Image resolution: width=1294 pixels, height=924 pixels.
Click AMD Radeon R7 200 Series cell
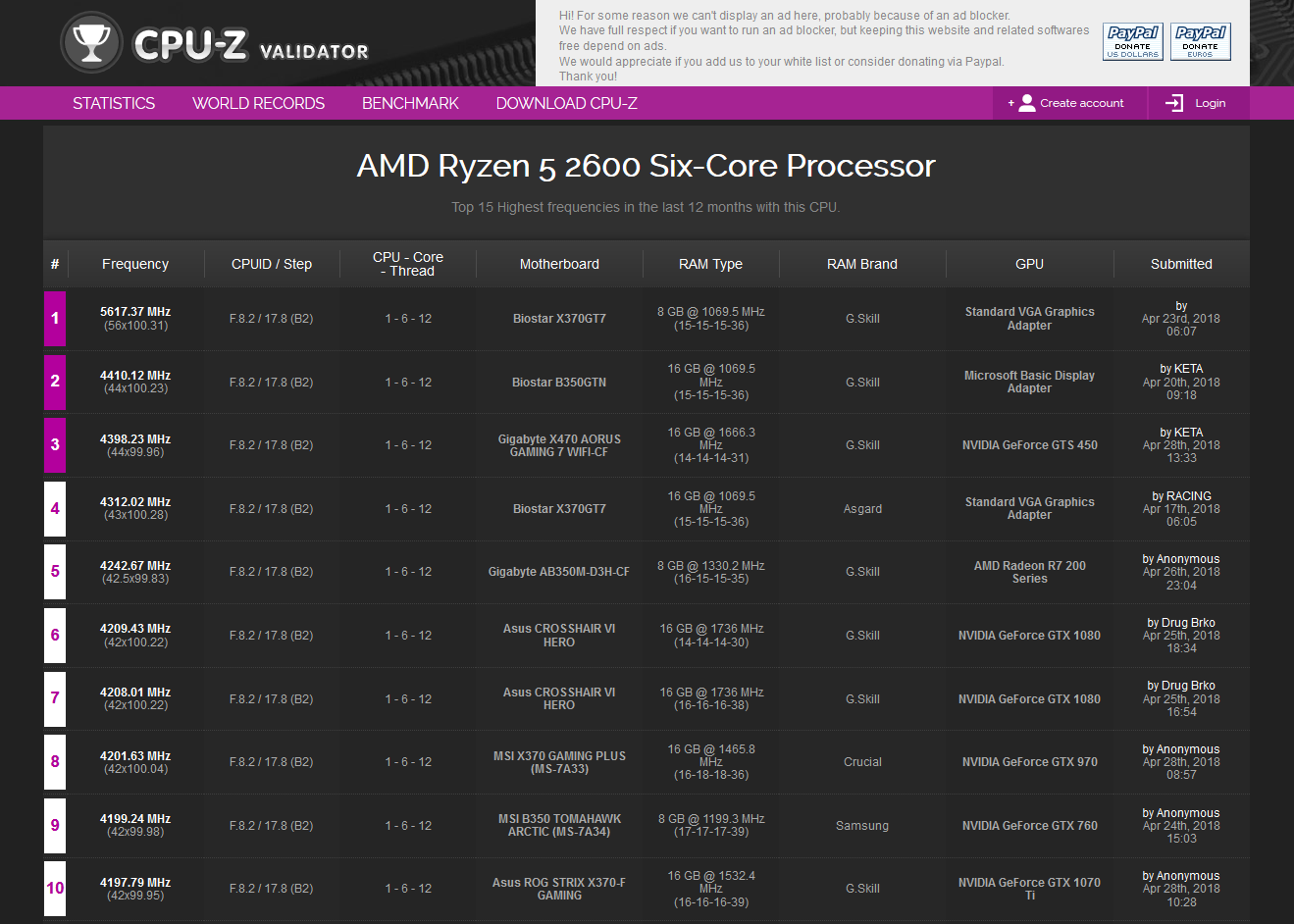(x=1029, y=572)
